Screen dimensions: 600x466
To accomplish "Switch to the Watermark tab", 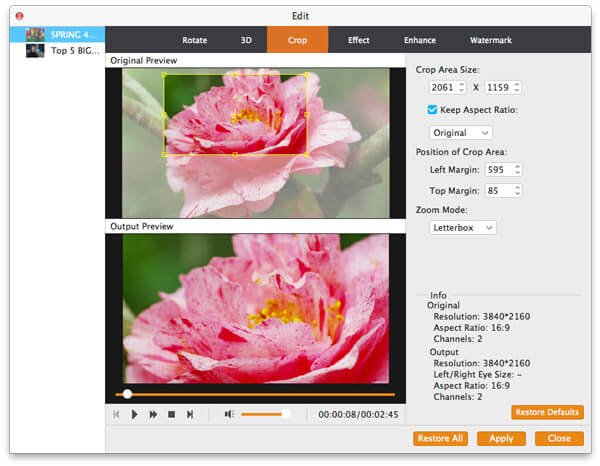I will coord(491,40).
